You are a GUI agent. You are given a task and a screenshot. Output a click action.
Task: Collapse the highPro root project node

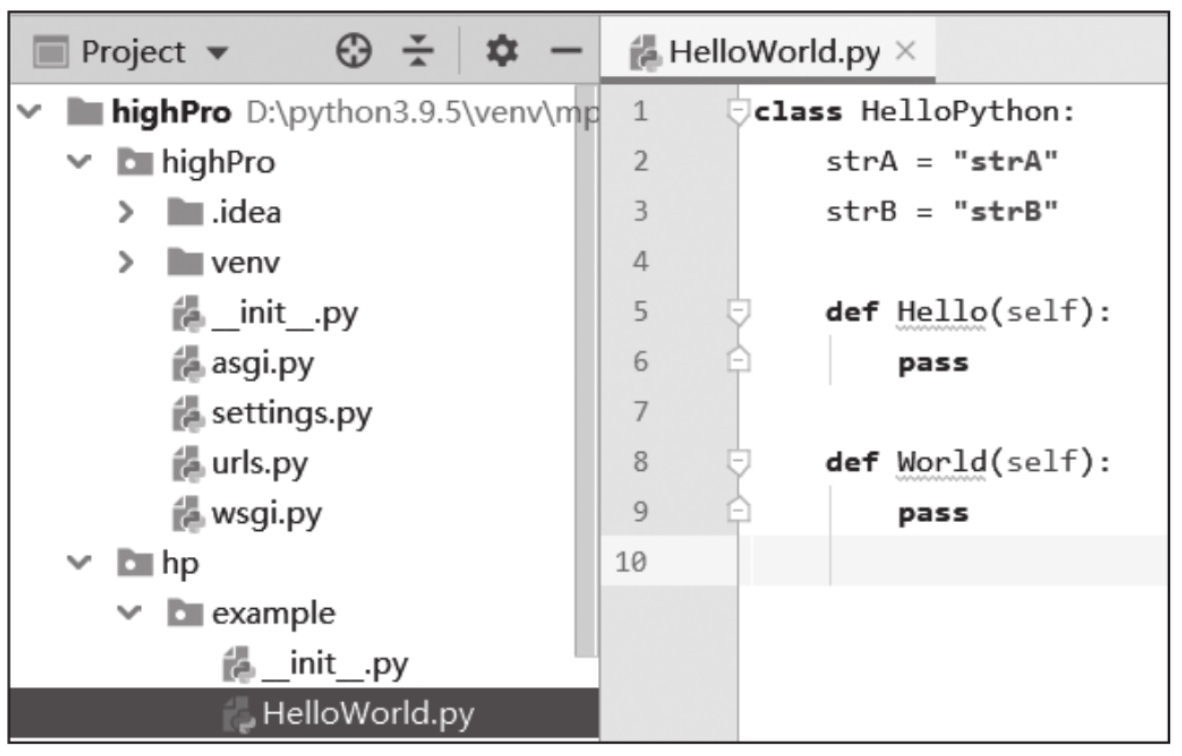(28, 111)
